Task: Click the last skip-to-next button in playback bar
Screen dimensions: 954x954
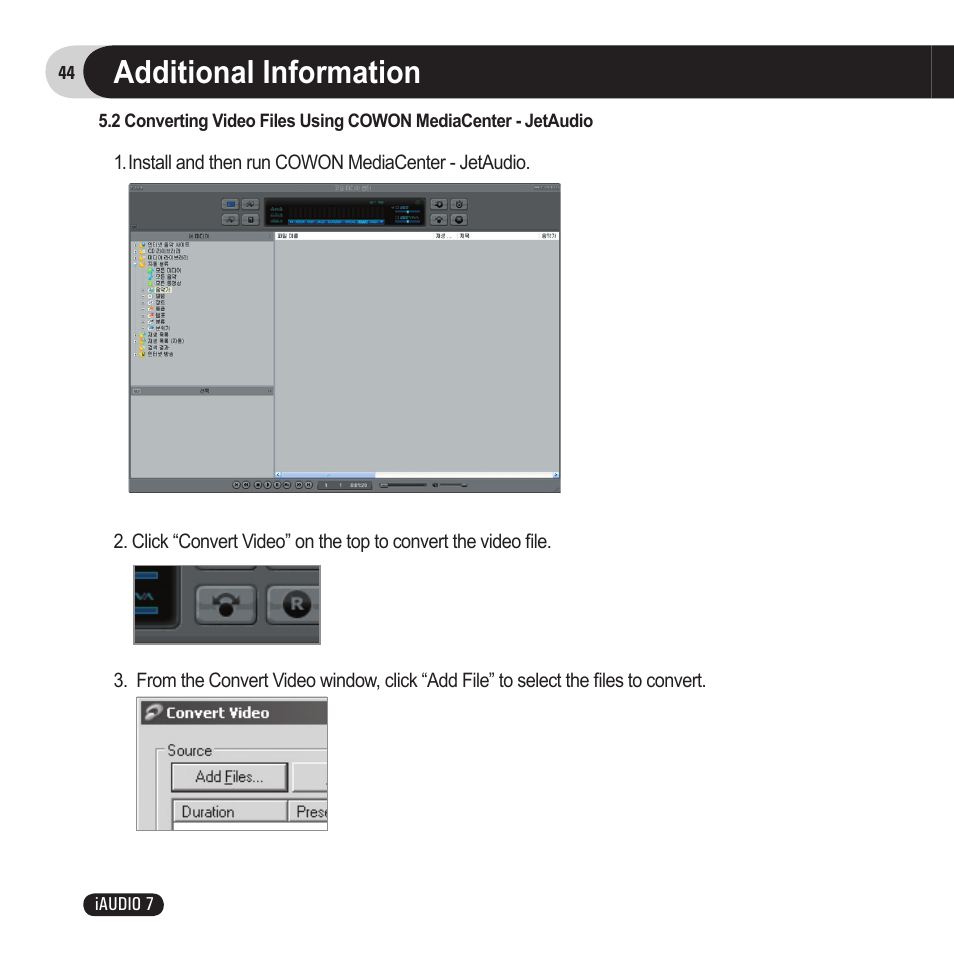Action: coord(308,485)
